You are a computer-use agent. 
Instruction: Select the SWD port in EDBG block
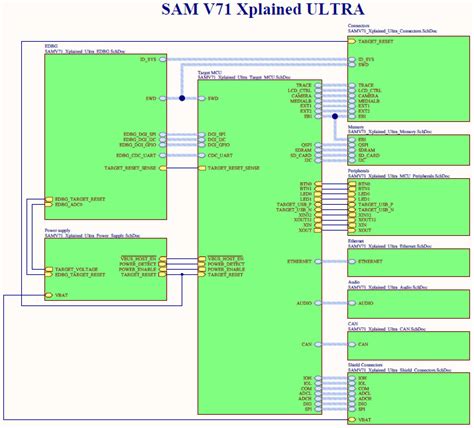tap(162, 98)
